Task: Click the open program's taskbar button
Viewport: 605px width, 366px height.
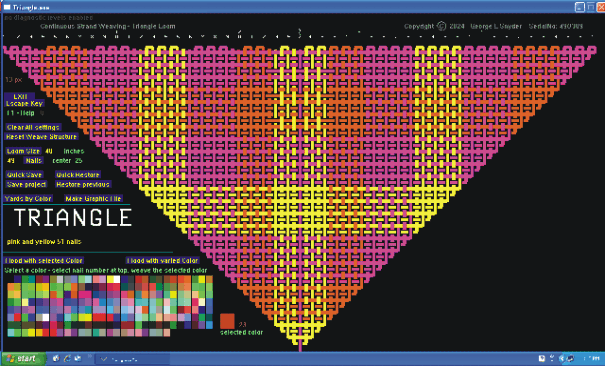Action: 132,359
